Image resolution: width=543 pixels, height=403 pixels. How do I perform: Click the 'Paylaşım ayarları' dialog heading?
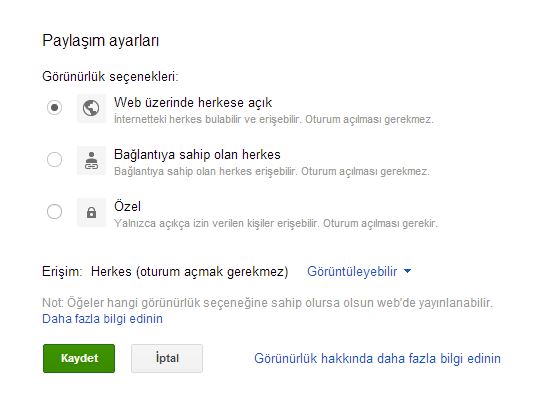[x=100, y=41]
